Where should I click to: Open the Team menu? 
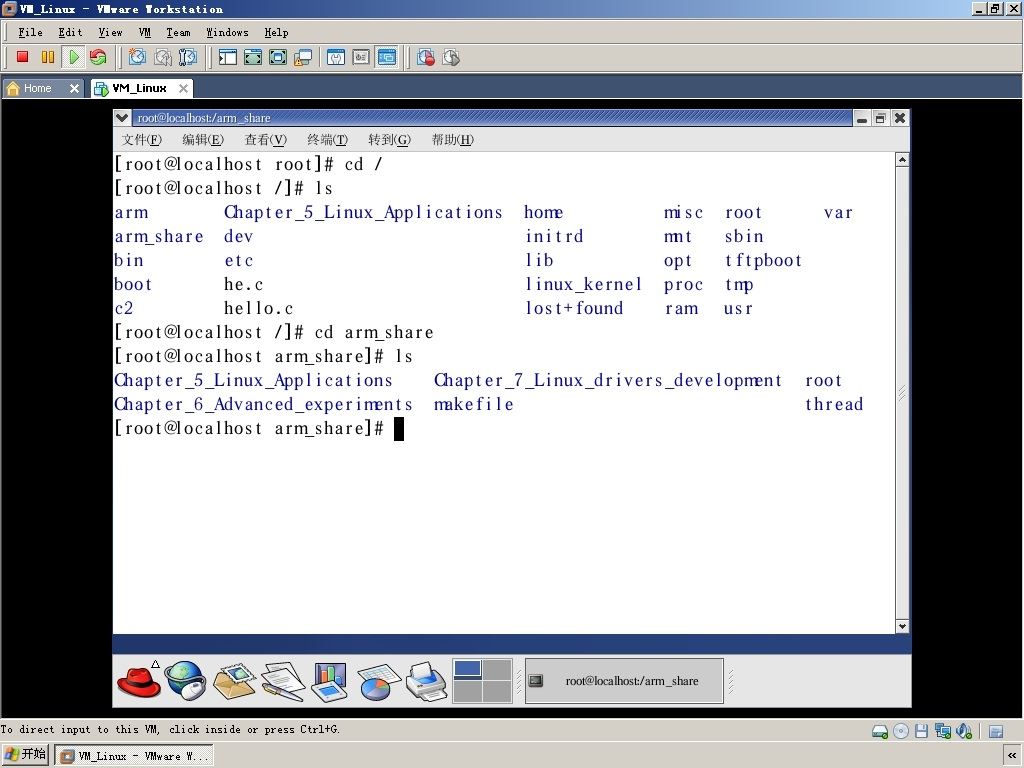pyautogui.click(x=178, y=32)
